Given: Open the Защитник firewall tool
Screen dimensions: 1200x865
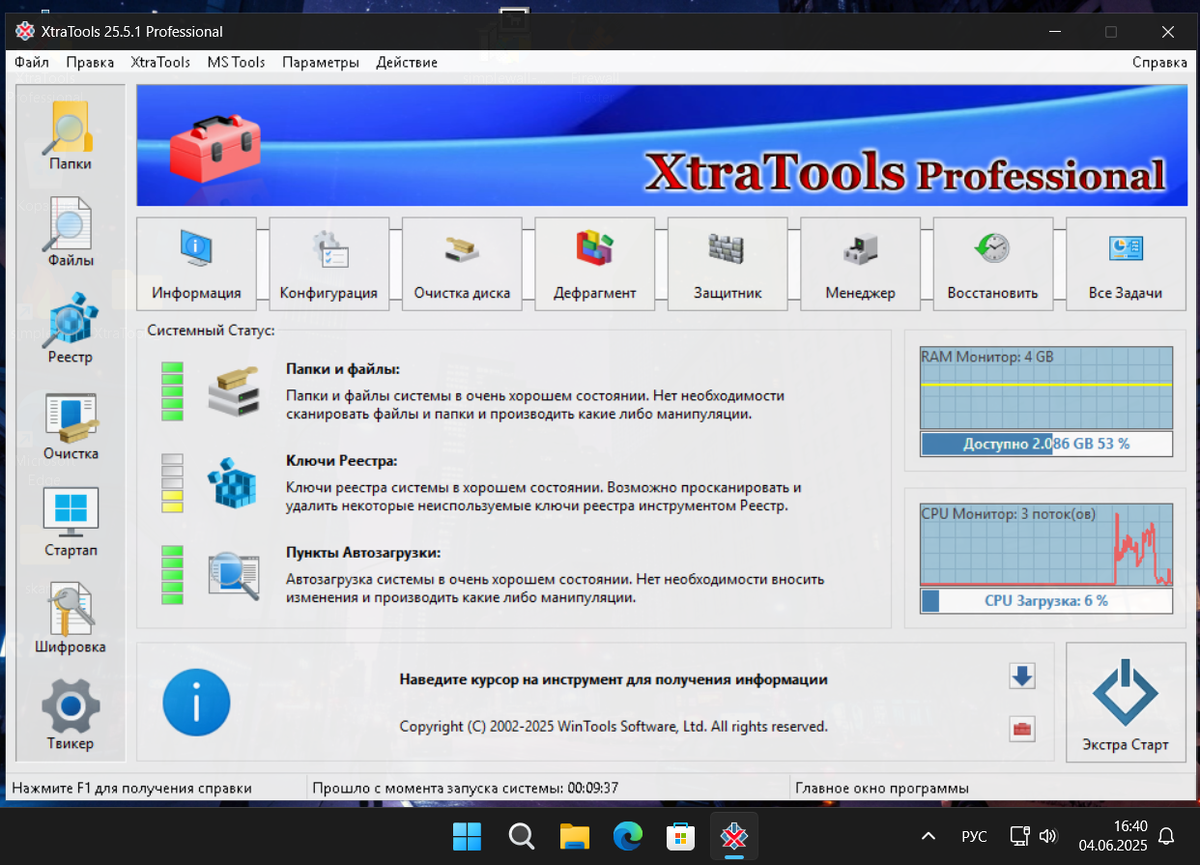Looking at the screenshot, I should [x=728, y=264].
